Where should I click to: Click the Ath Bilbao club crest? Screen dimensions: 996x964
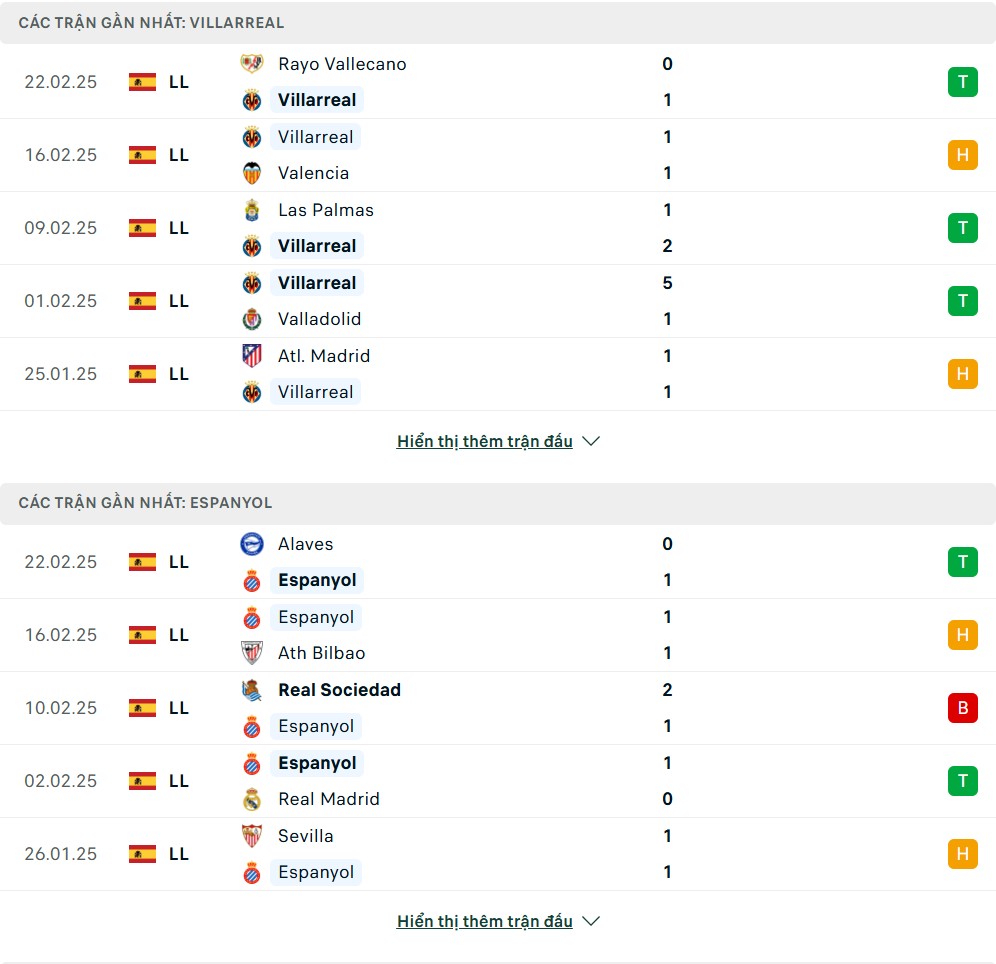(252, 653)
